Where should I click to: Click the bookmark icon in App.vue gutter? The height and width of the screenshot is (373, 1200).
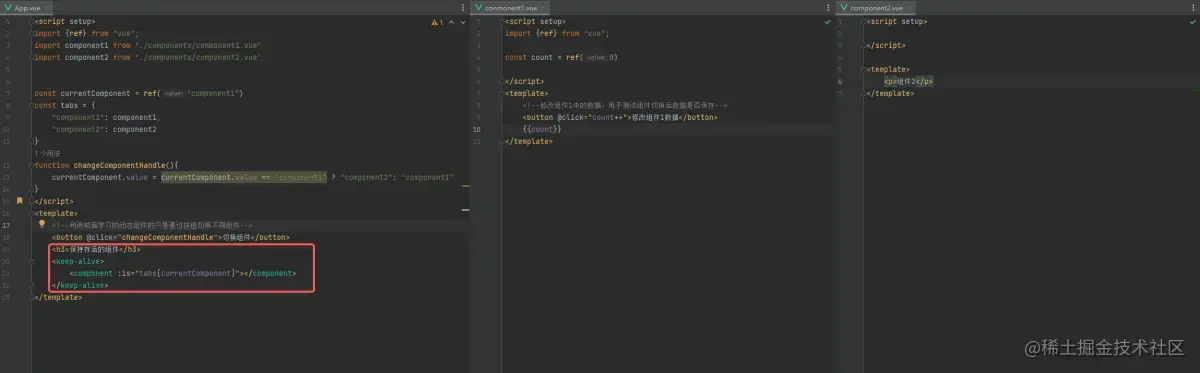[x=18, y=201]
